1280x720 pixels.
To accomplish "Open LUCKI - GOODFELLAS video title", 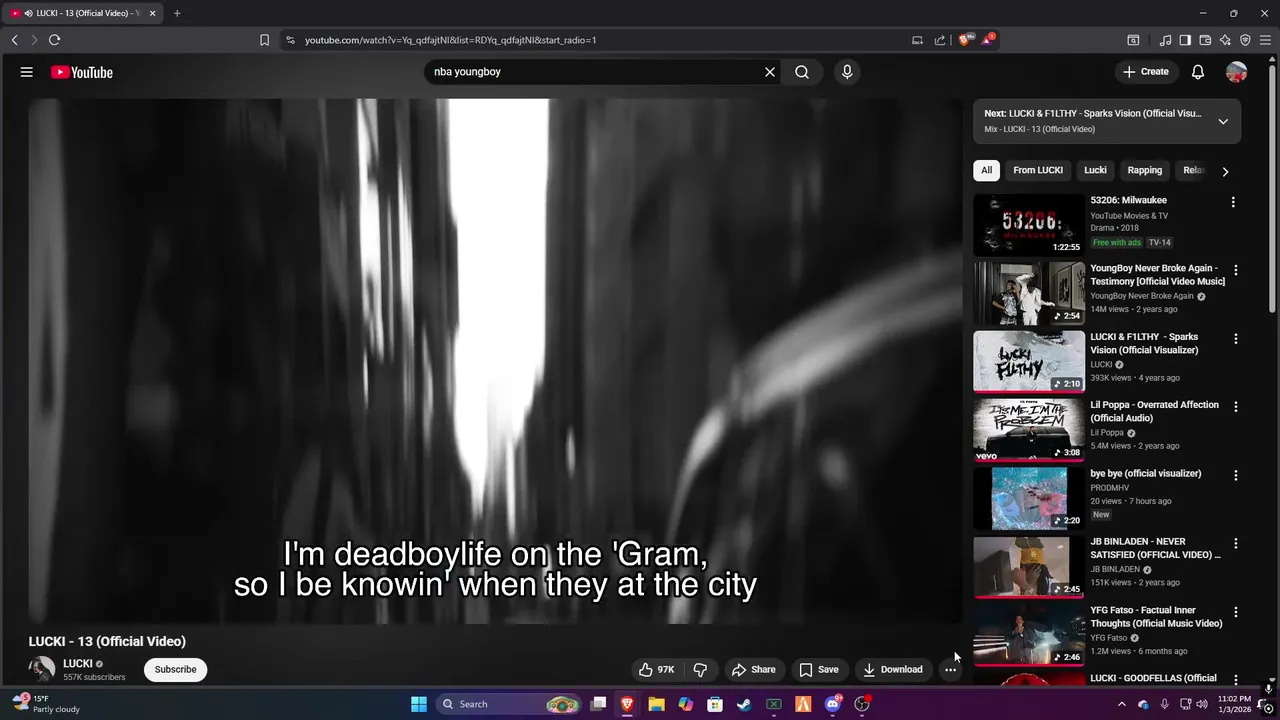I will (x=1153, y=679).
